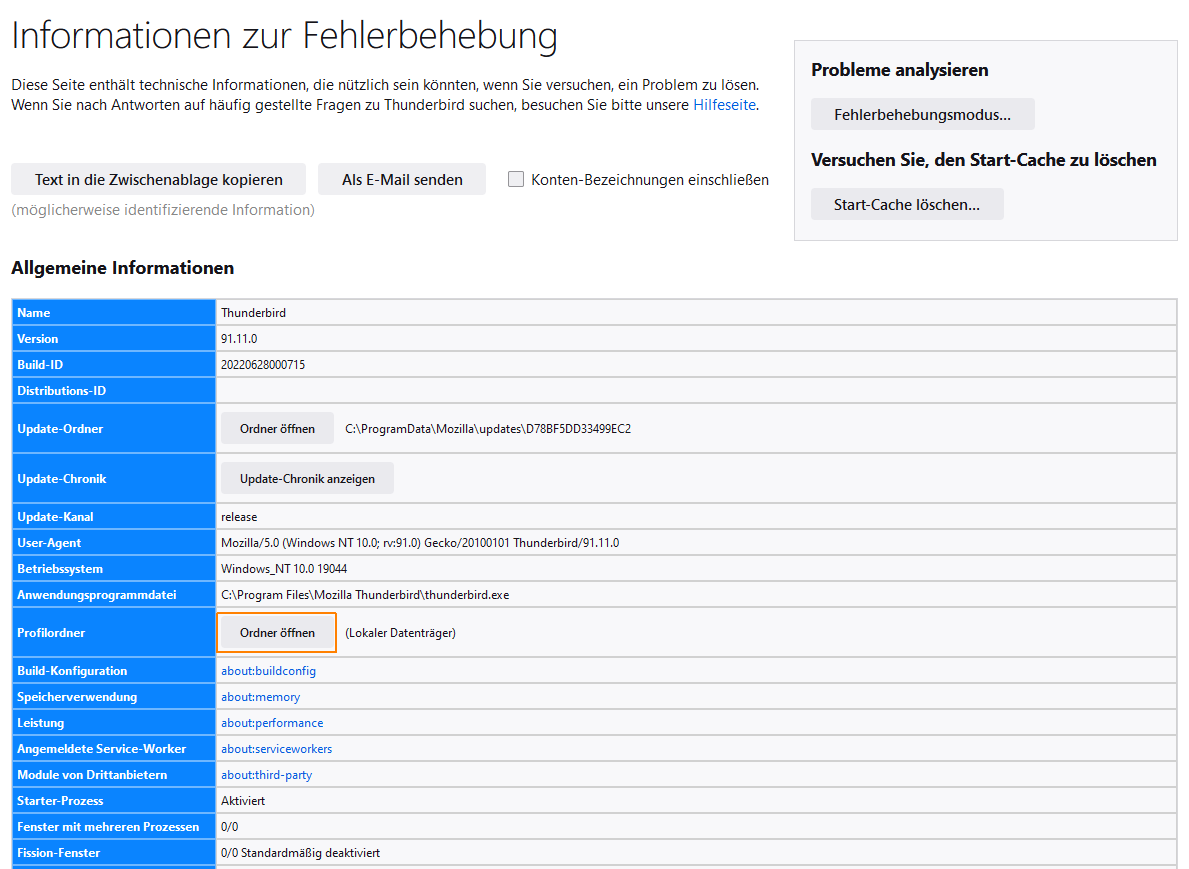Click the 'Start-Cache löschen...' button
The image size is (1189, 869).
(906, 204)
